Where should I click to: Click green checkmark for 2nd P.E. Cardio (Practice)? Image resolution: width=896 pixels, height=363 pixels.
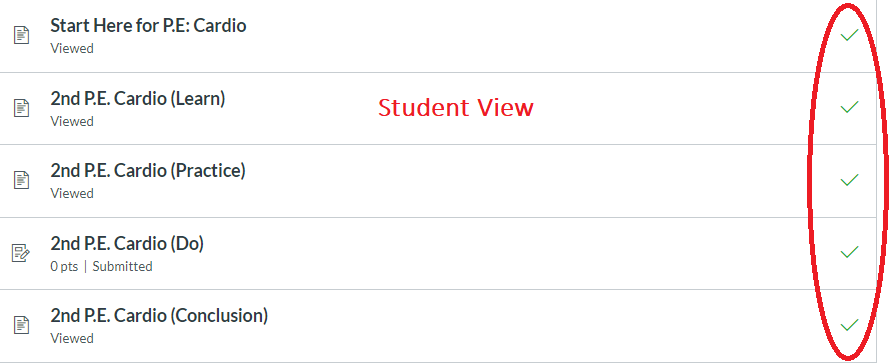[x=849, y=179]
